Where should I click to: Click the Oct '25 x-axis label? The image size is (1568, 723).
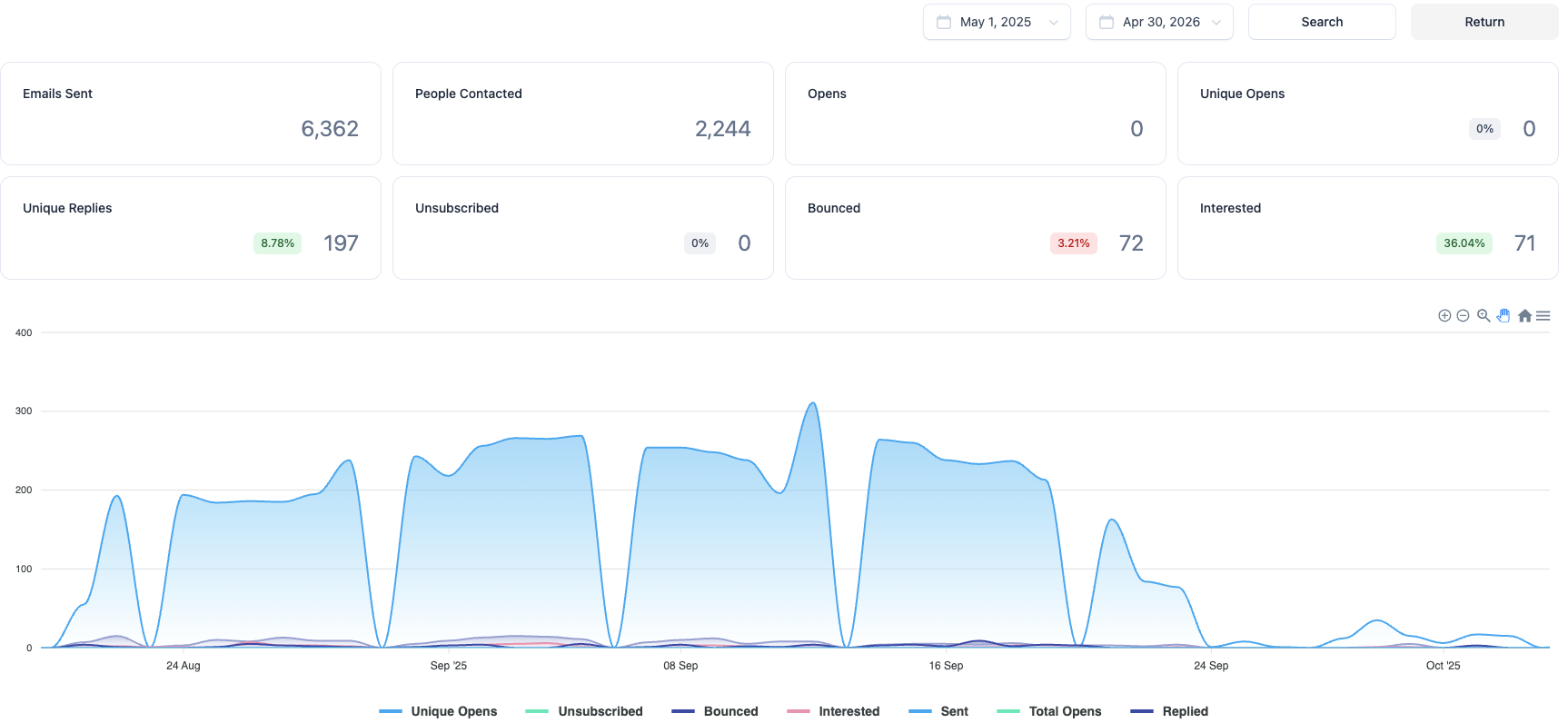1443,666
